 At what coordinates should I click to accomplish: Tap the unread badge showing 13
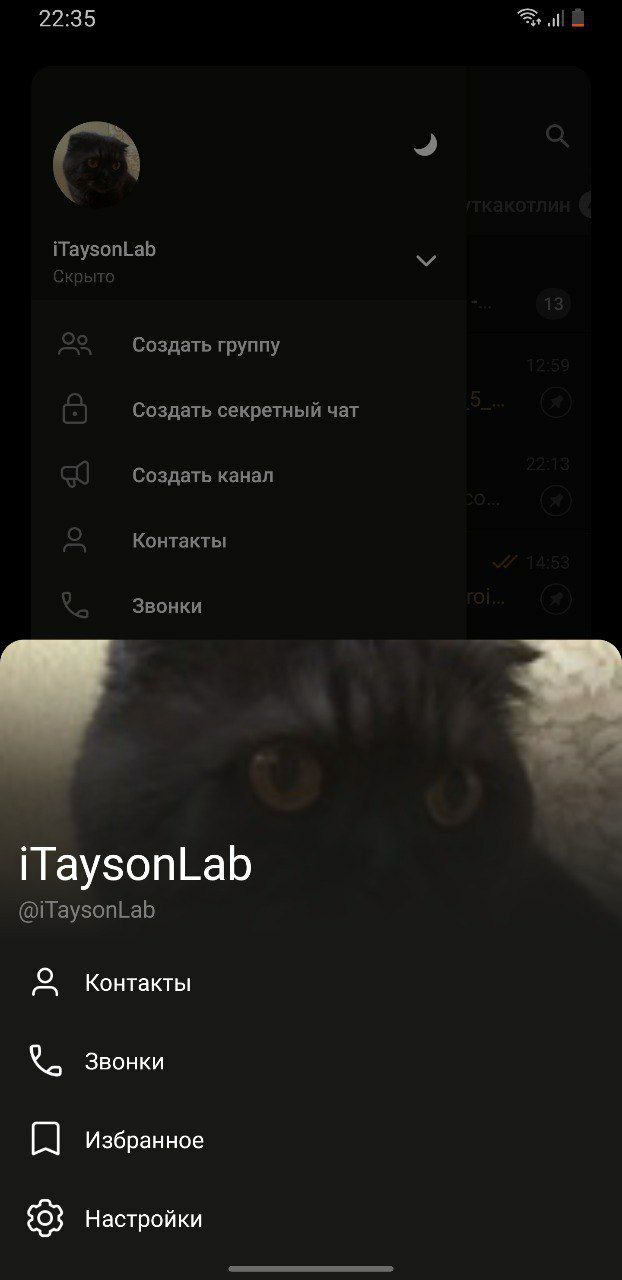[553, 303]
